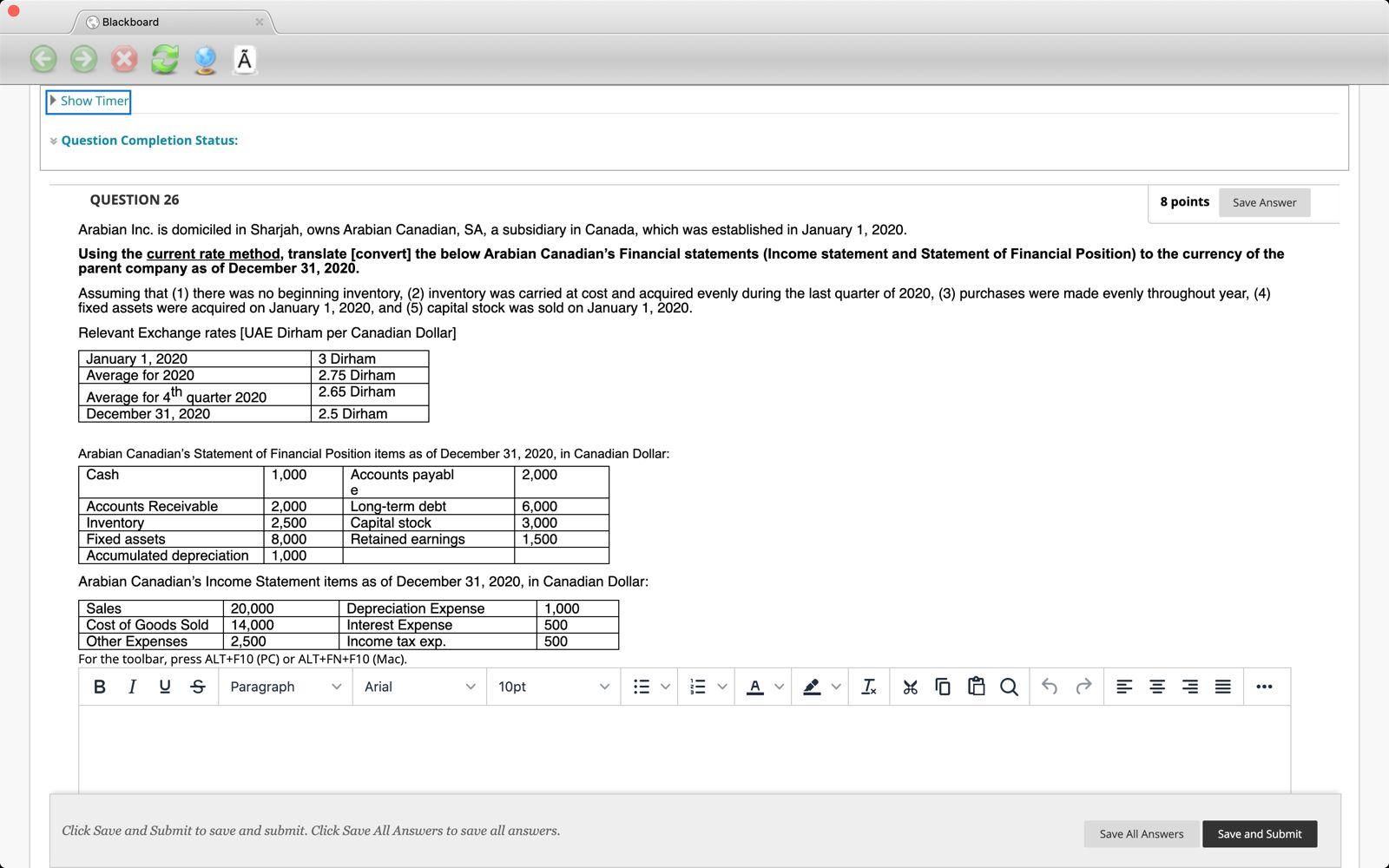The width and height of the screenshot is (1389, 868).
Task: Click Save and Submit
Action: [x=1260, y=833]
